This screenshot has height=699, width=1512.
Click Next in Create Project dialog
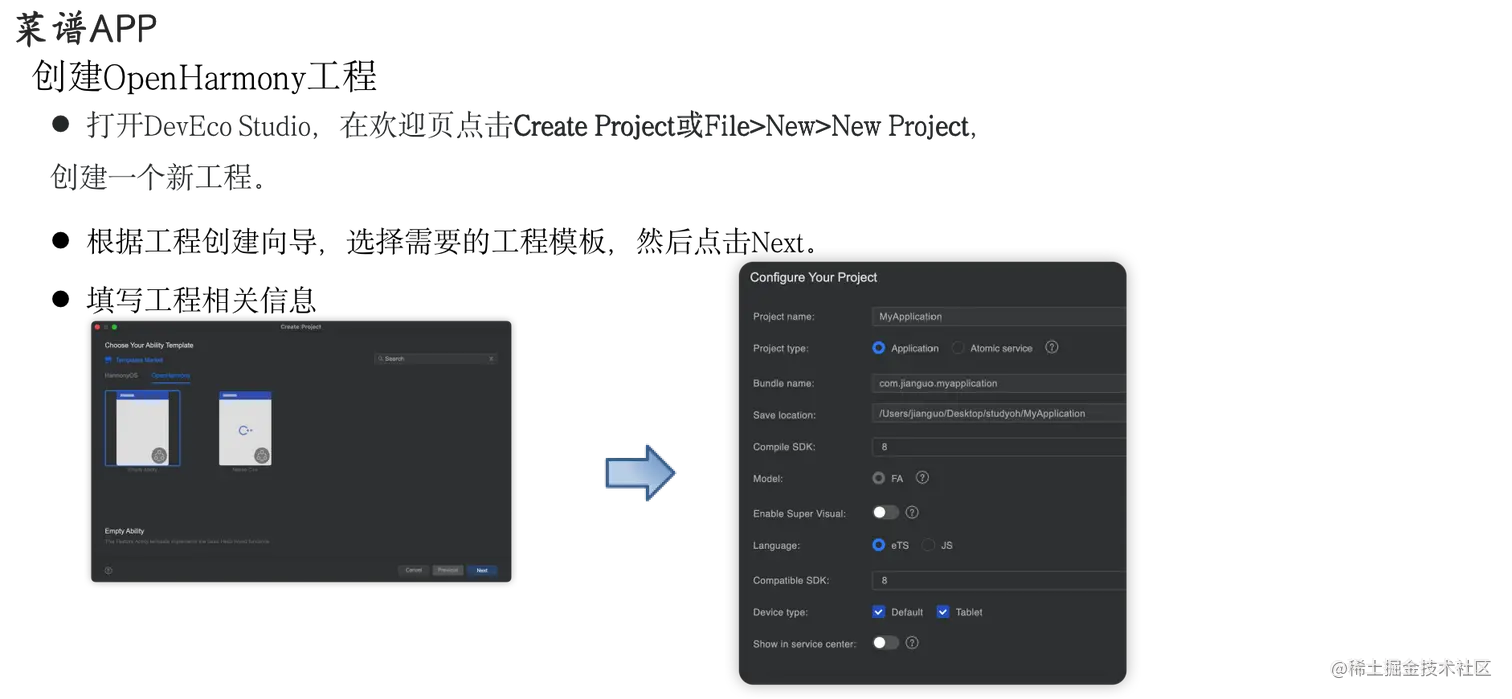coord(482,570)
